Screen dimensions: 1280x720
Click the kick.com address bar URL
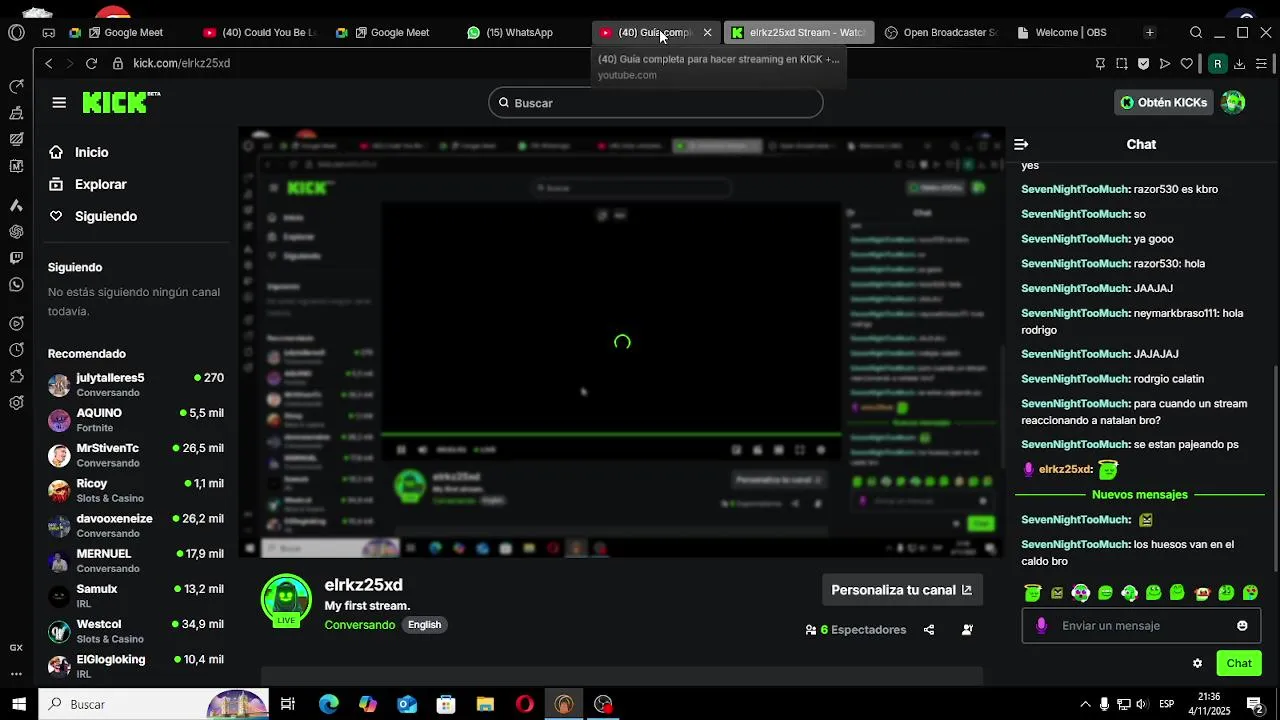pos(182,63)
